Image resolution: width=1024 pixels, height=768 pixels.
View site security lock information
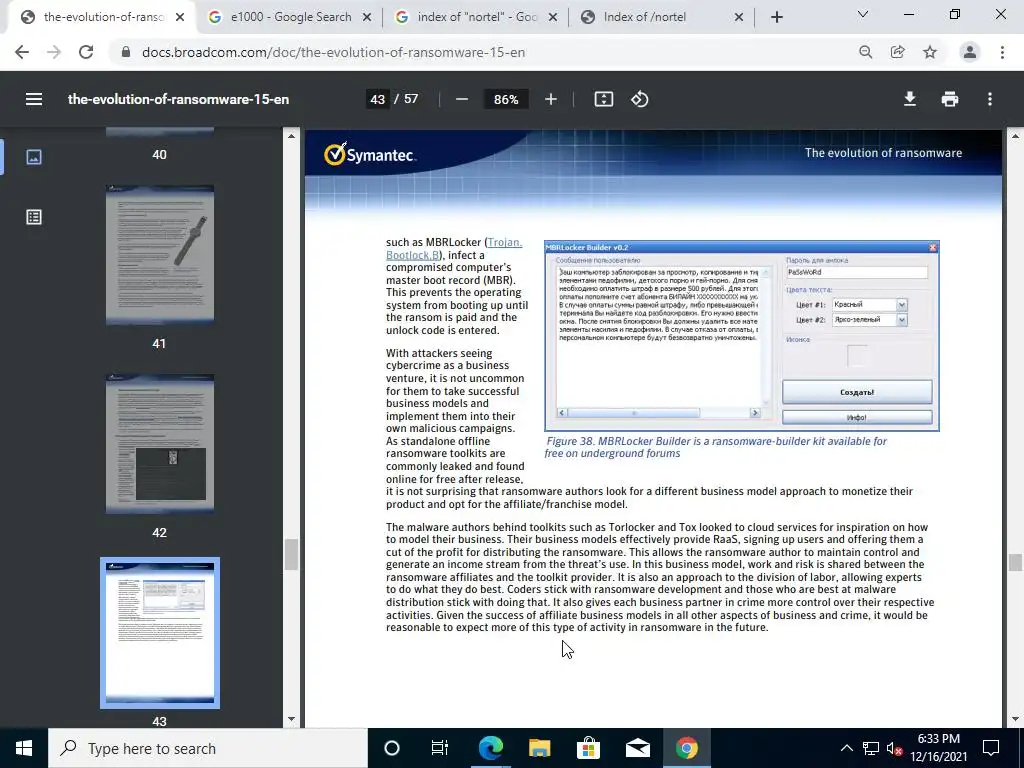click(x=126, y=52)
